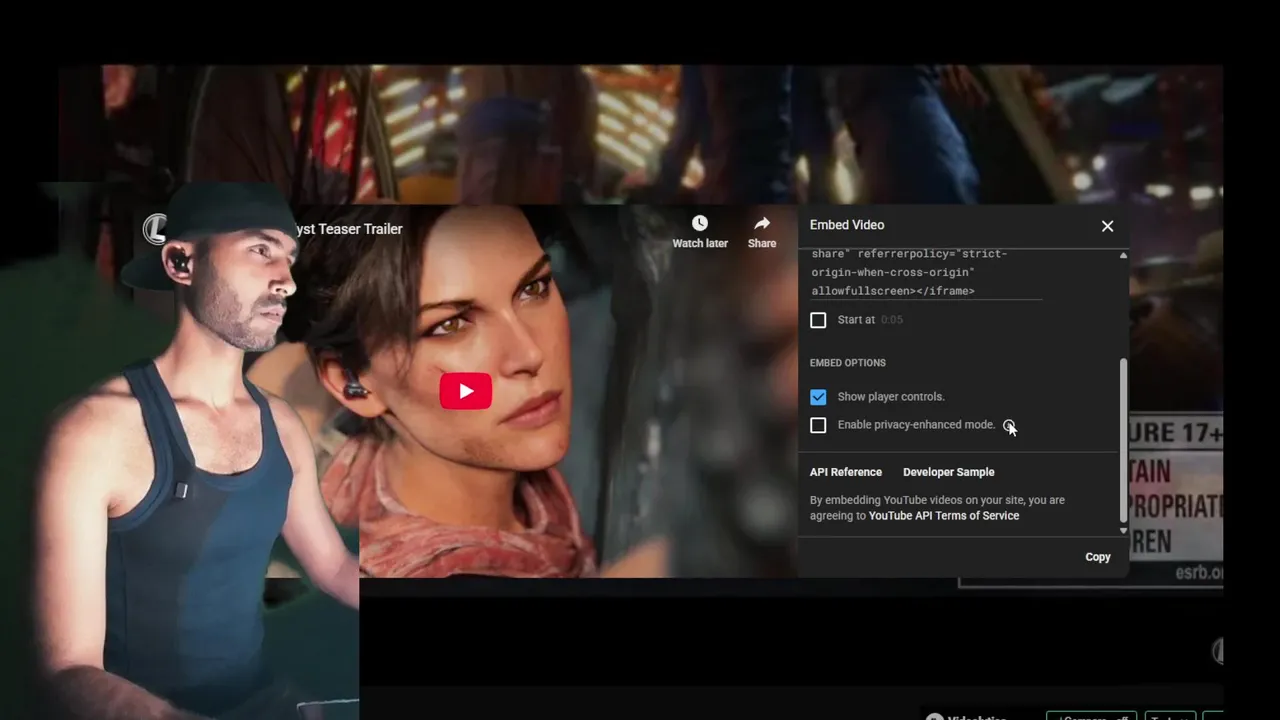Click the scrollbar down arrow
This screenshot has width=1280, height=720.
[1123, 530]
